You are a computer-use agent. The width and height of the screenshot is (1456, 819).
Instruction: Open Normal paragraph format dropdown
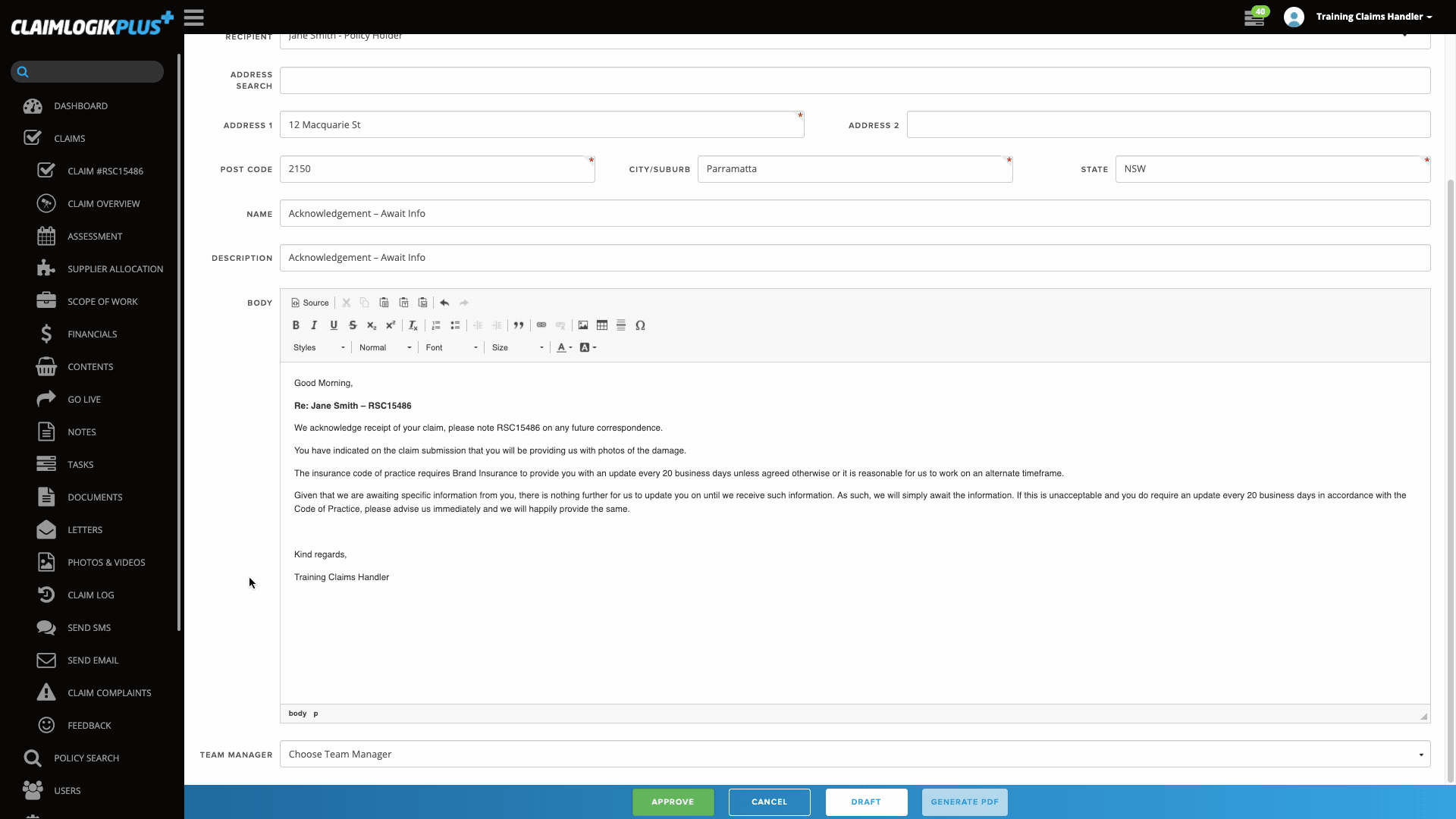(x=385, y=347)
